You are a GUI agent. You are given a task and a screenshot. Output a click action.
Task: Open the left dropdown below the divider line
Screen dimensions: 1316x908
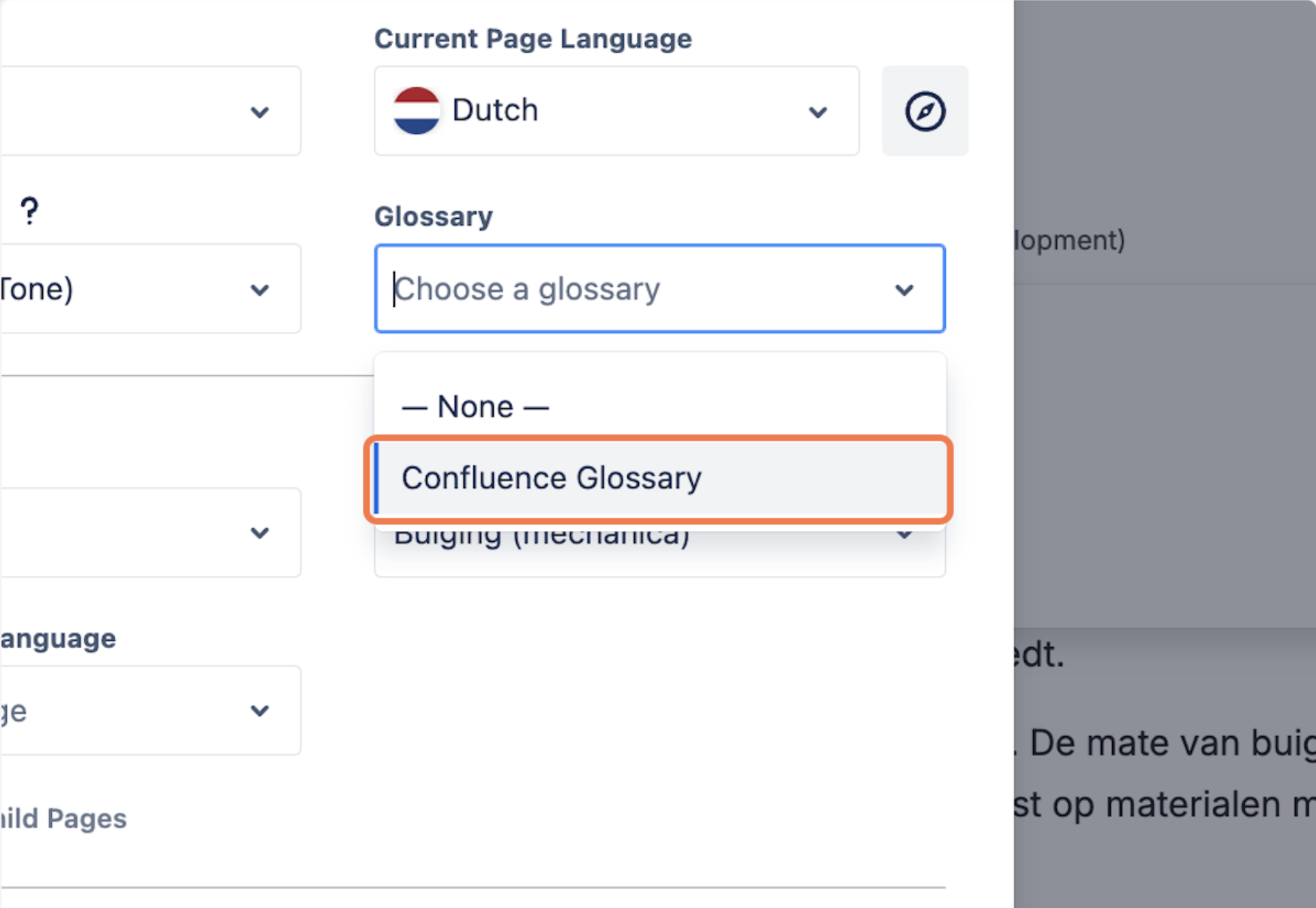point(150,532)
